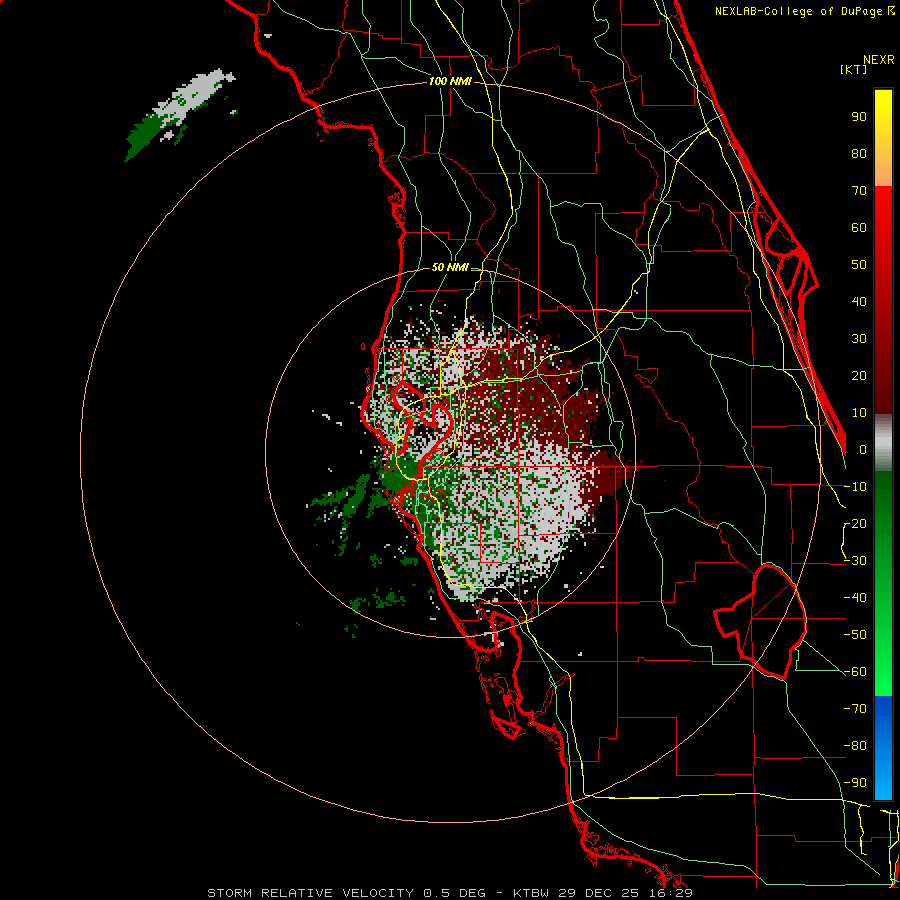The width and height of the screenshot is (900, 900).
Task: Click the -20 scale label
Action: pos(855,524)
